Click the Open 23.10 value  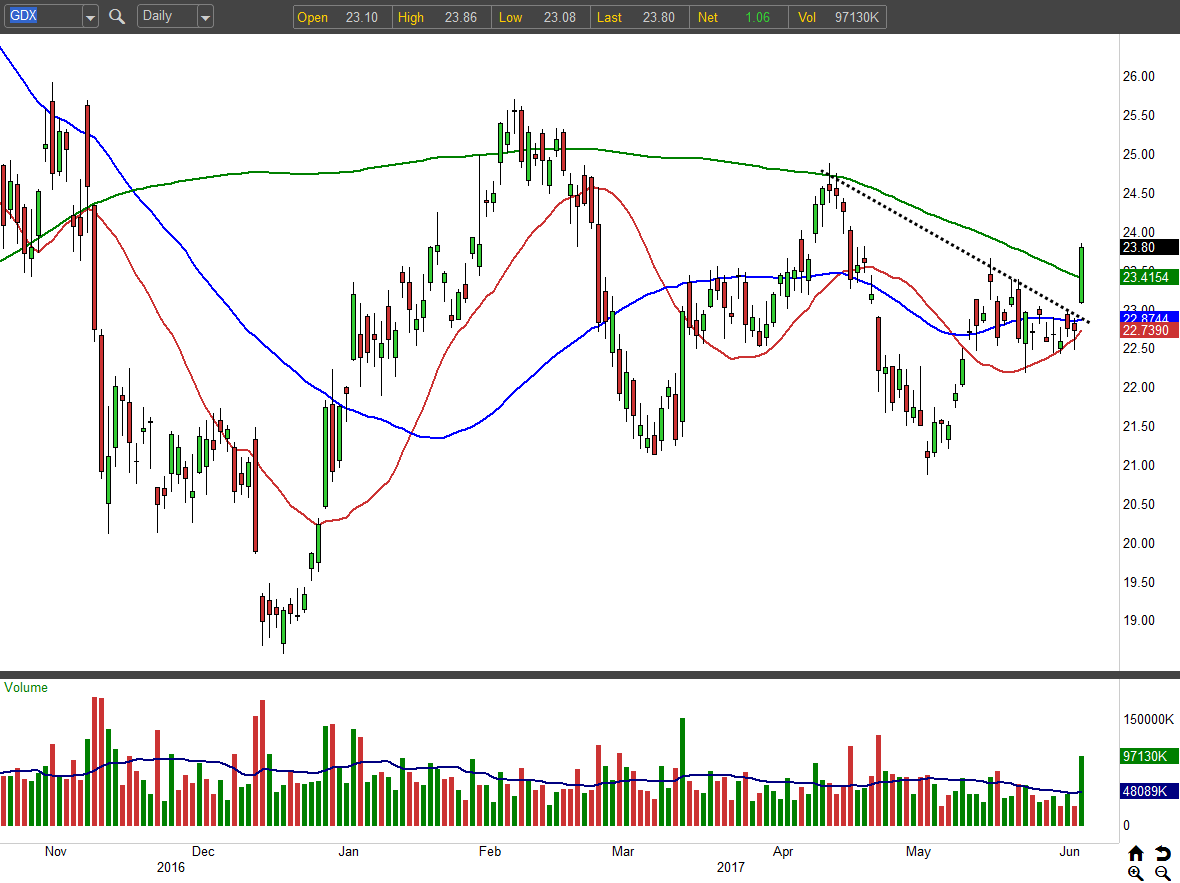(x=361, y=17)
